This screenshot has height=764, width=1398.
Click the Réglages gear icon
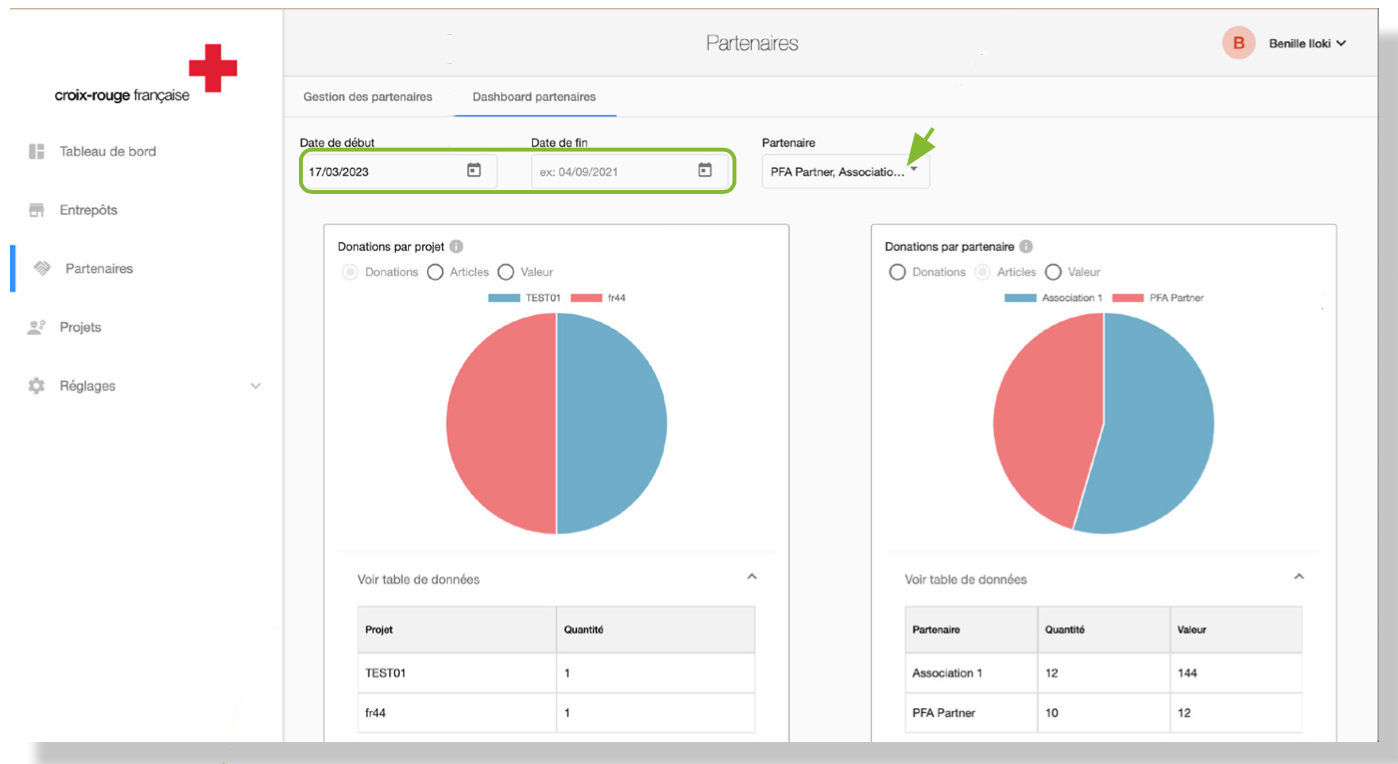37,386
